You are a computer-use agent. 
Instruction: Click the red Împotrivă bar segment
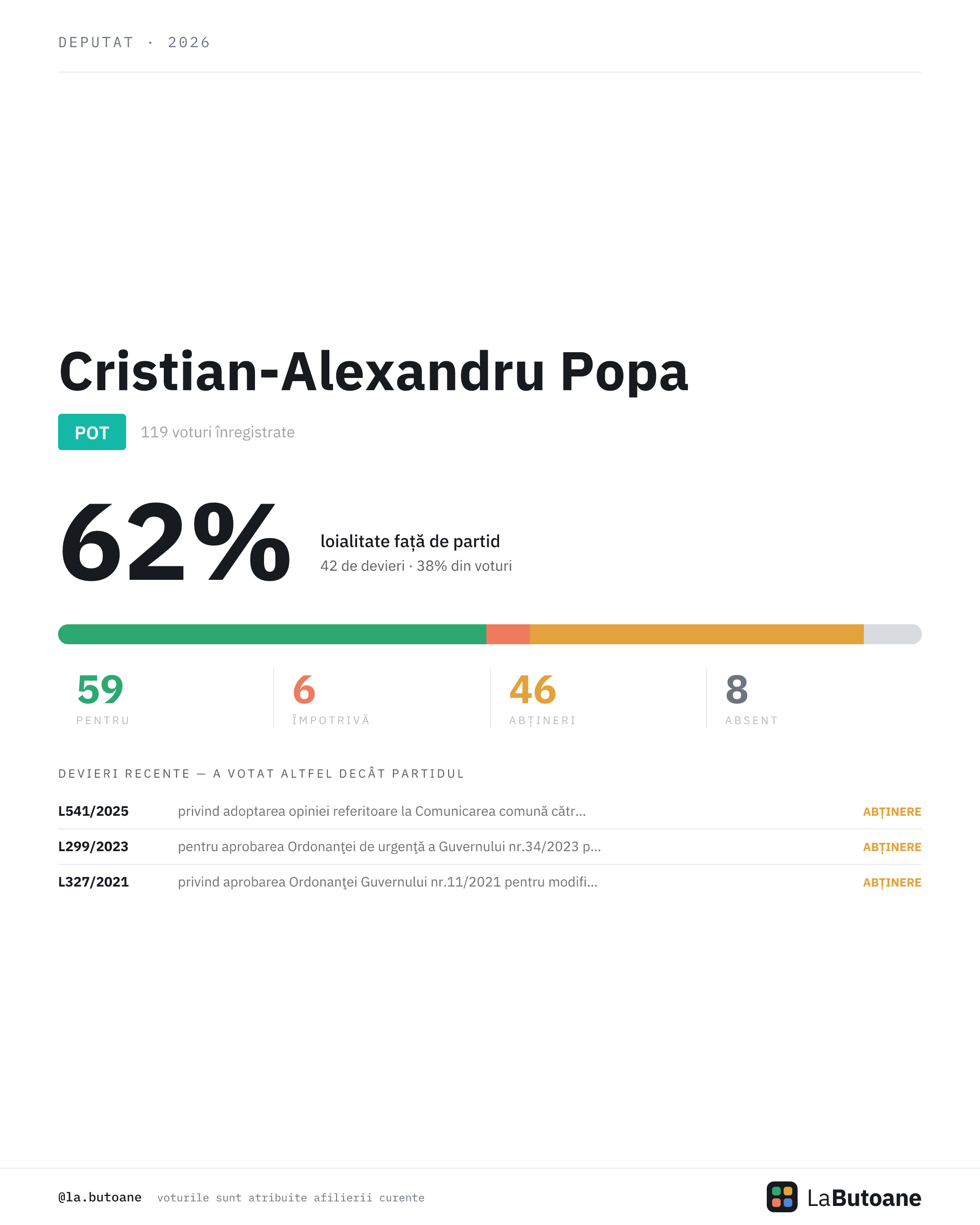click(x=508, y=634)
